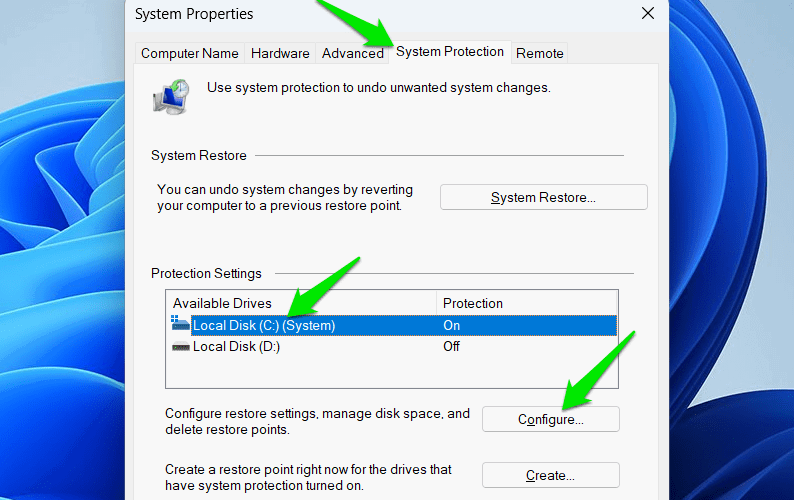
Task: Switch to the Computer Name tab
Action: 190,53
